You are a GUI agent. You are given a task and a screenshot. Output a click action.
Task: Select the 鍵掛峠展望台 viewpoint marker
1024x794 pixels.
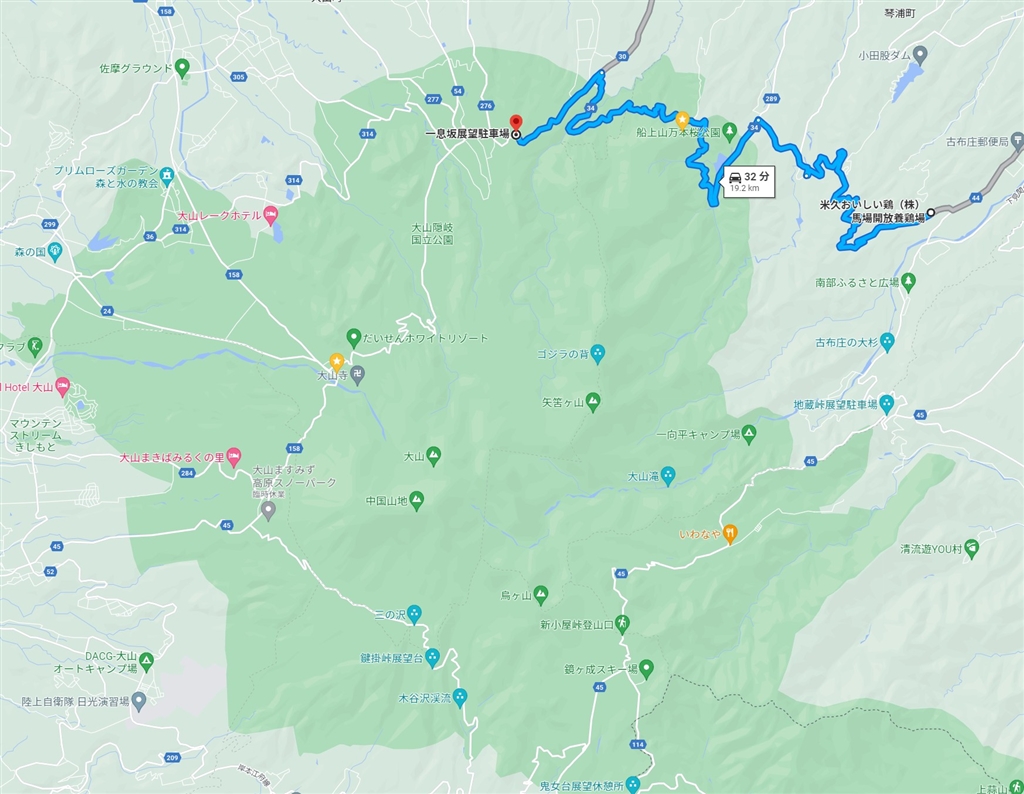432,658
